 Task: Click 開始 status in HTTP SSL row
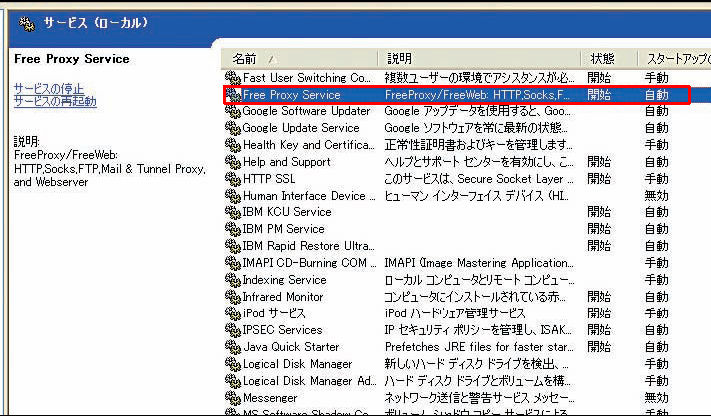[x=599, y=179]
